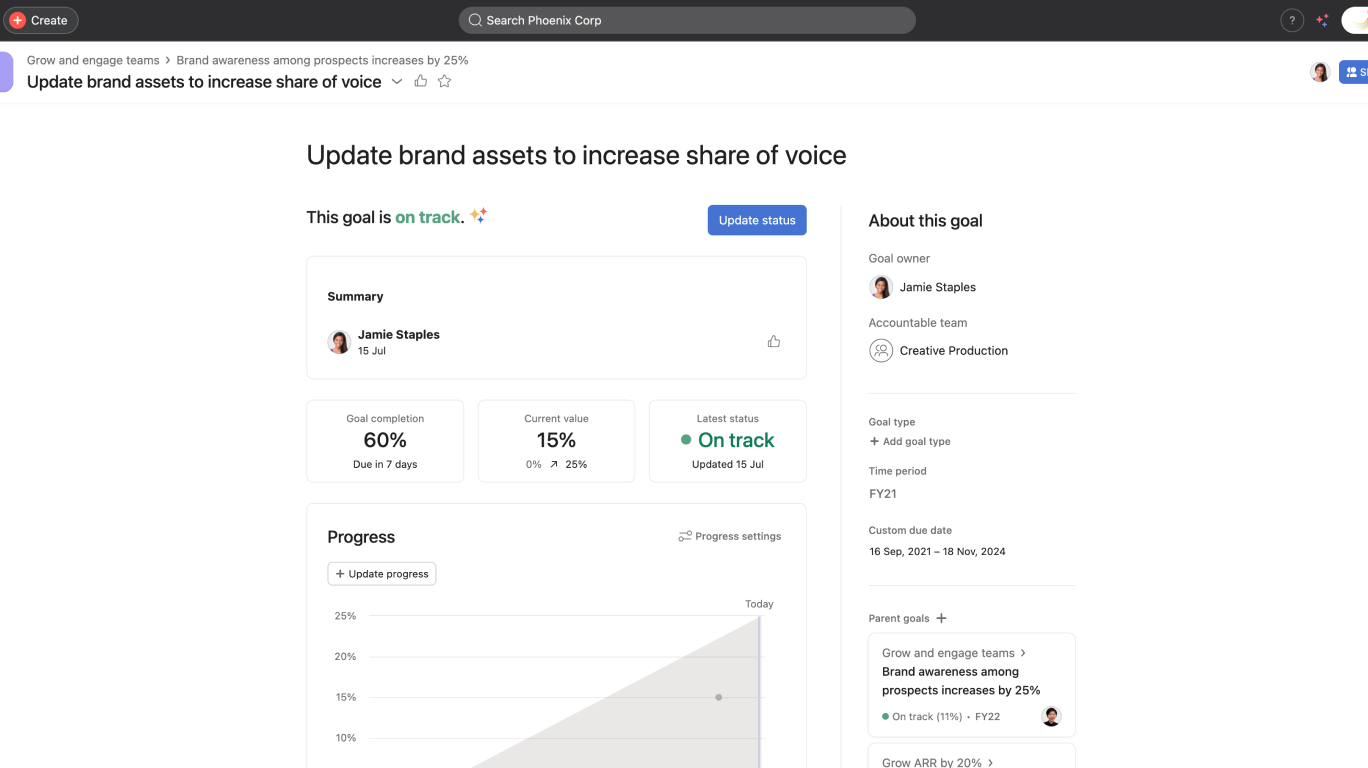Star this goal as a favorite
Image resolution: width=1368 pixels, height=768 pixels.
[x=444, y=81]
